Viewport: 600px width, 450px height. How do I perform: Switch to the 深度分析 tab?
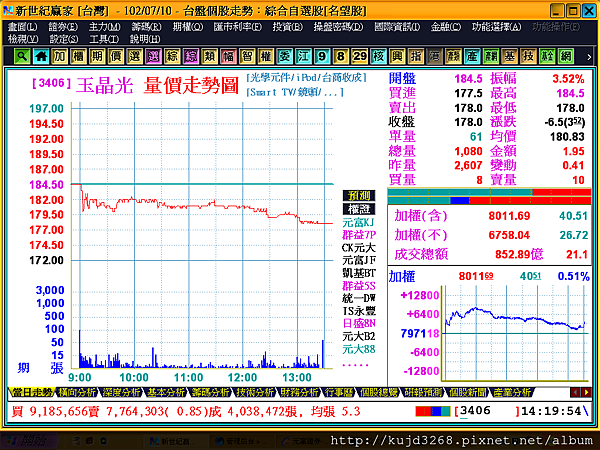coord(121,392)
